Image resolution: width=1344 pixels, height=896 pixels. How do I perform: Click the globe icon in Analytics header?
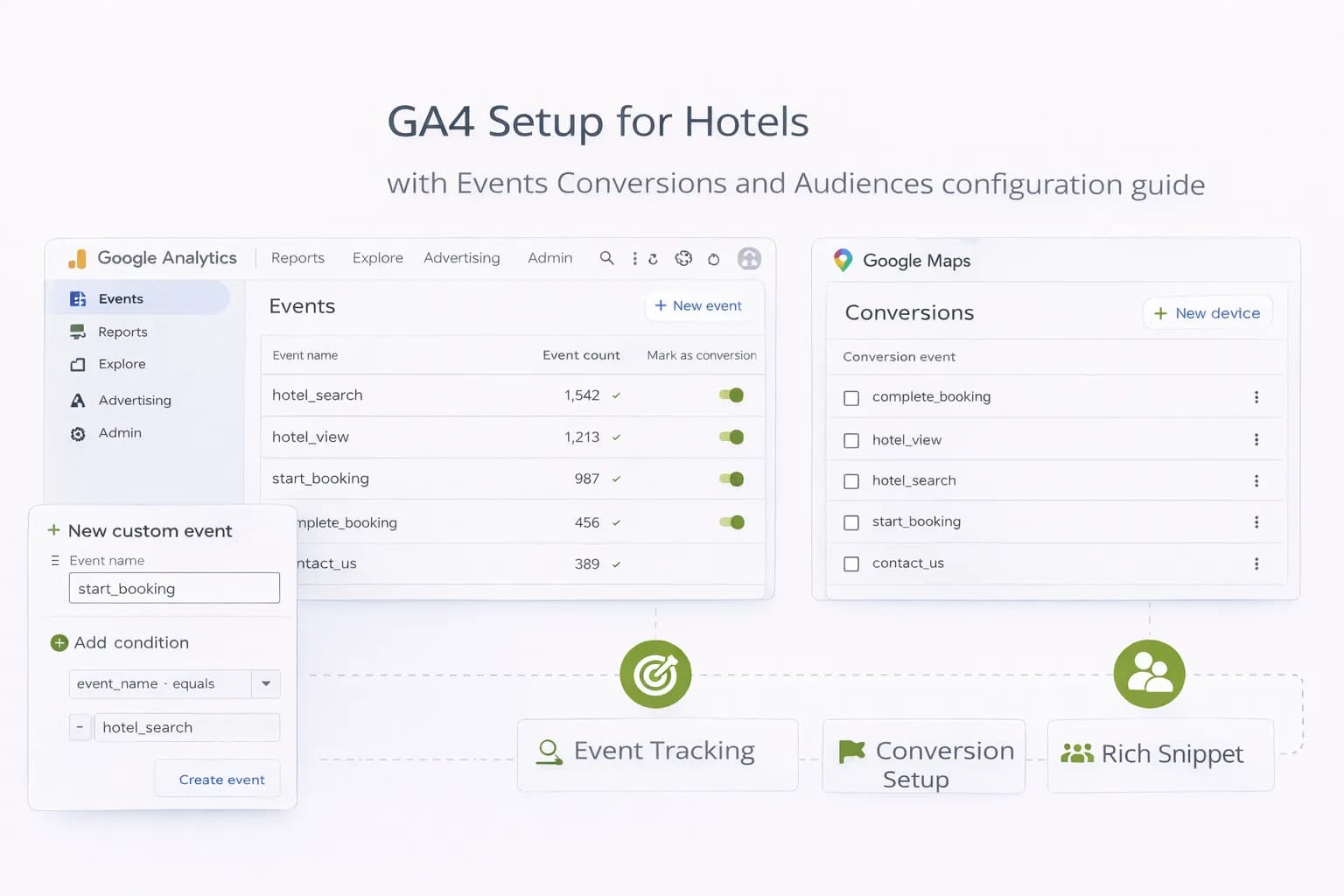pyautogui.click(x=683, y=258)
